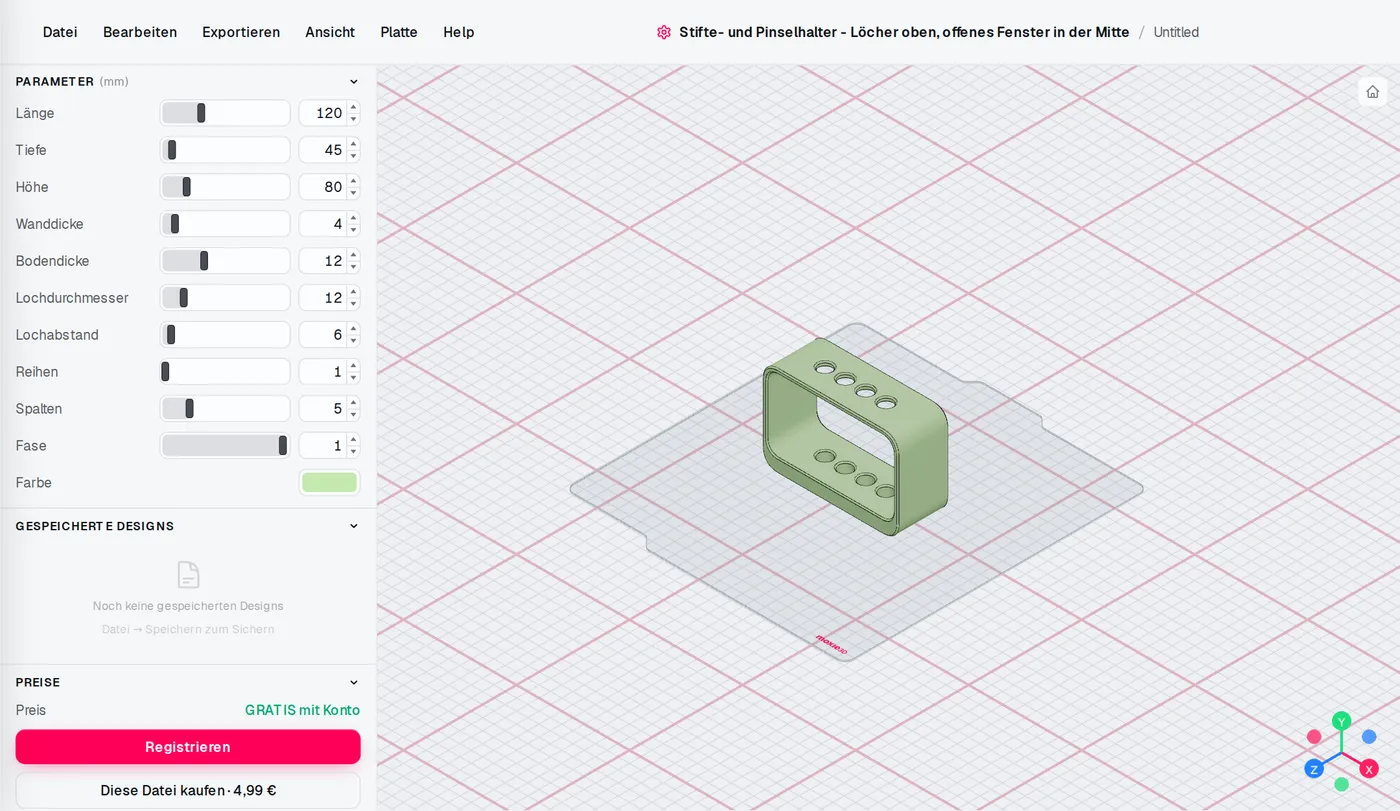Open the Ansicht menu
This screenshot has height=811, width=1400.
(x=330, y=32)
